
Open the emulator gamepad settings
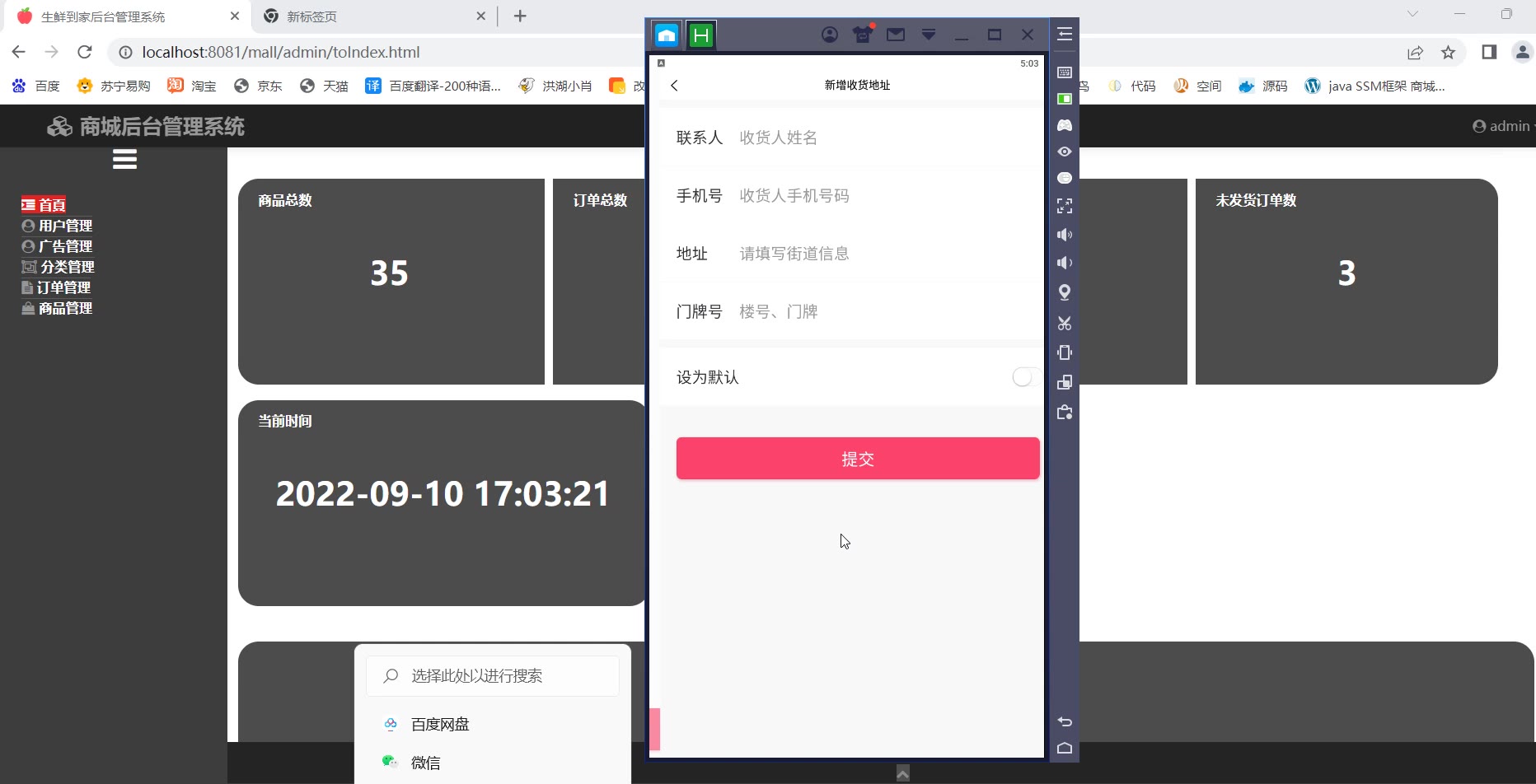point(1065,125)
